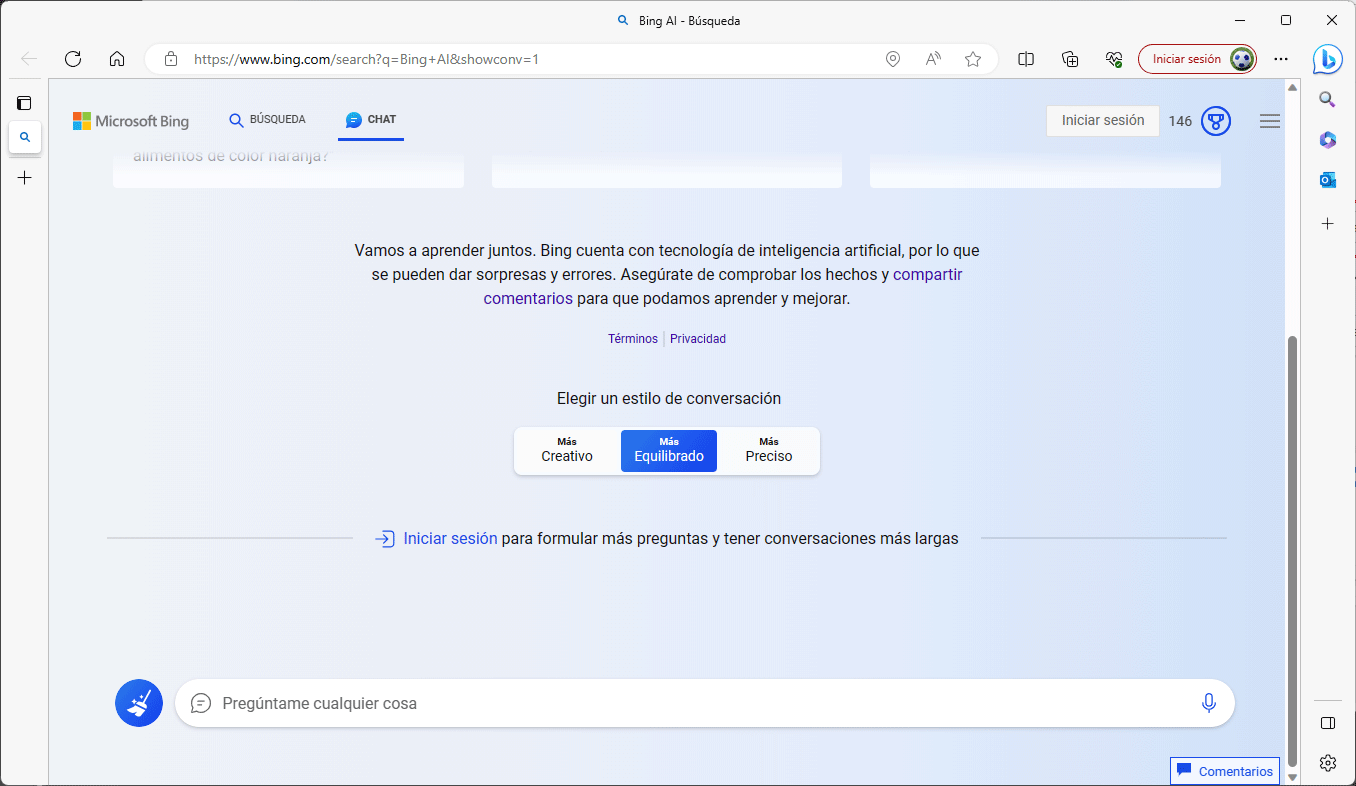The height and width of the screenshot is (786, 1356).
Task: Open the Bing Copilot sidebar icon
Action: 1328,59
